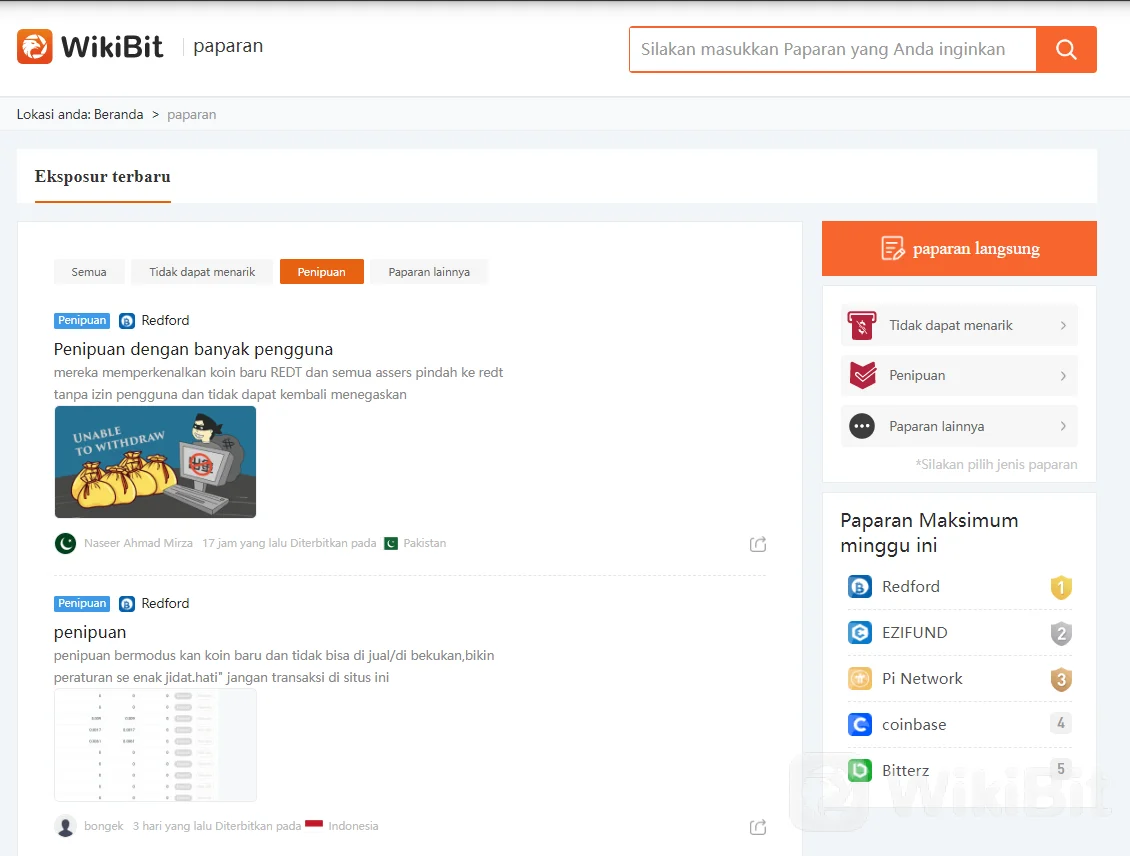
Task: Select the Paparan lainnya filter tab
Action: [x=429, y=272]
